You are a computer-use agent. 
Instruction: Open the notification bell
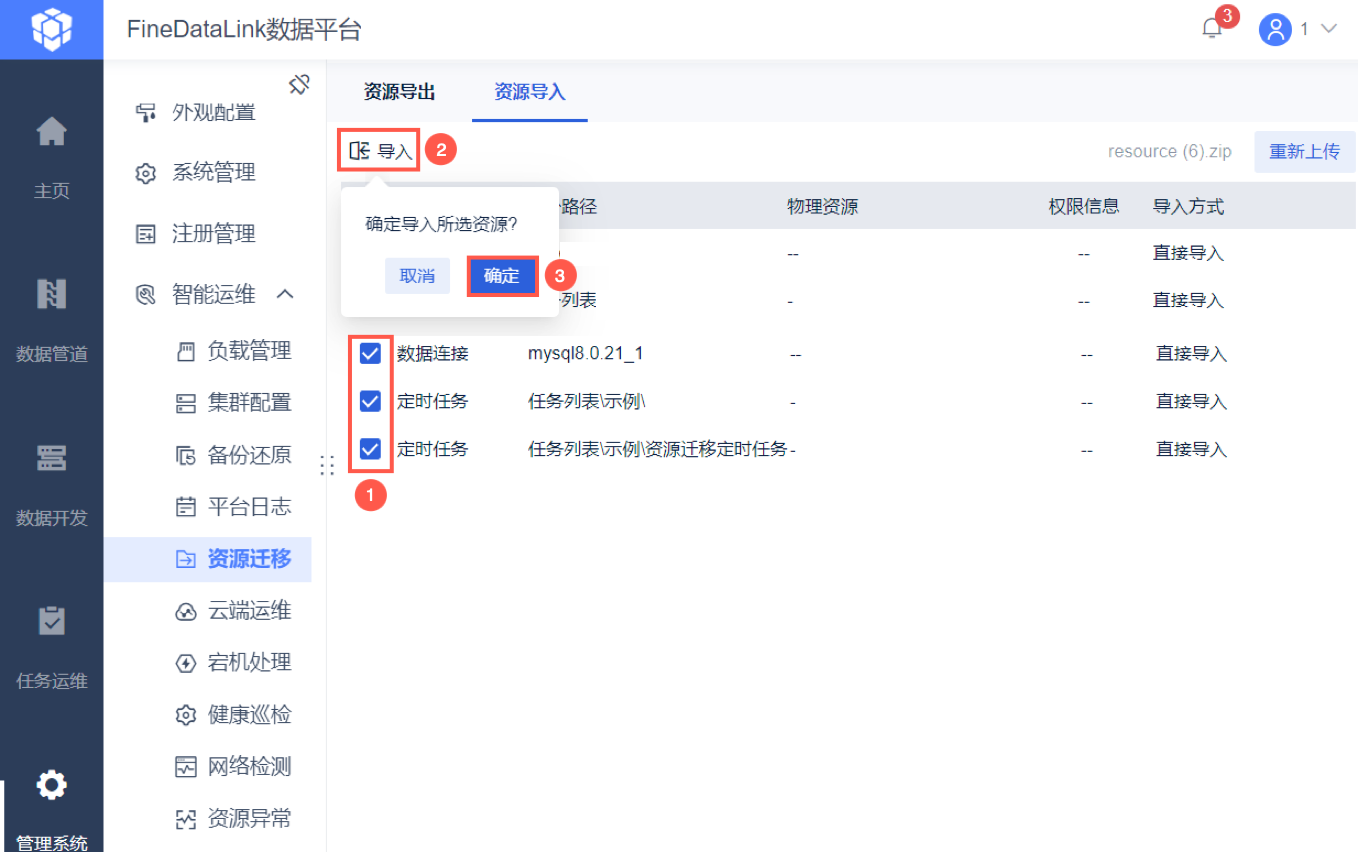(1212, 29)
